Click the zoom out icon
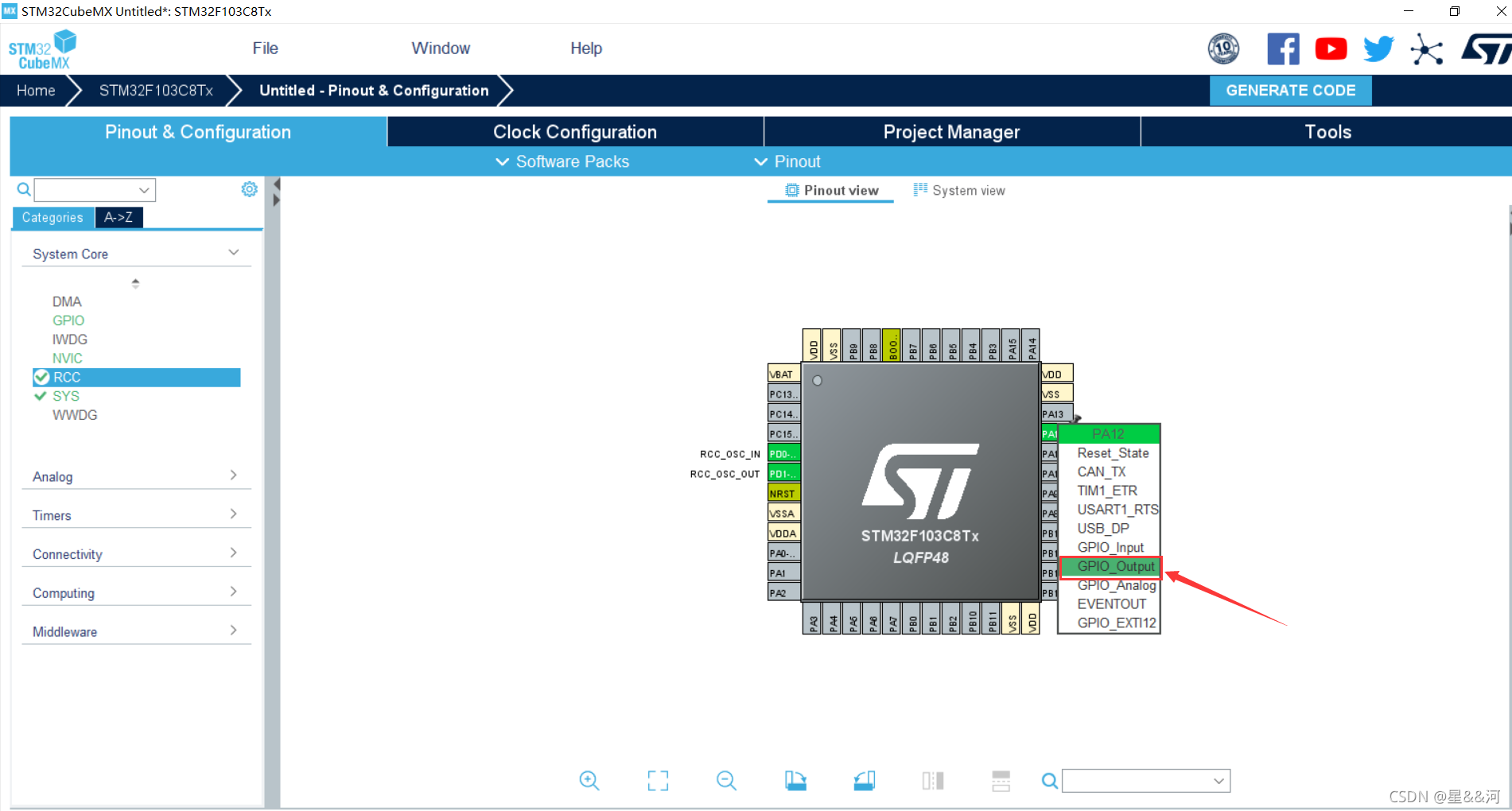Image resolution: width=1512 pixels, height=811 pixels. (x=726, y=780)
